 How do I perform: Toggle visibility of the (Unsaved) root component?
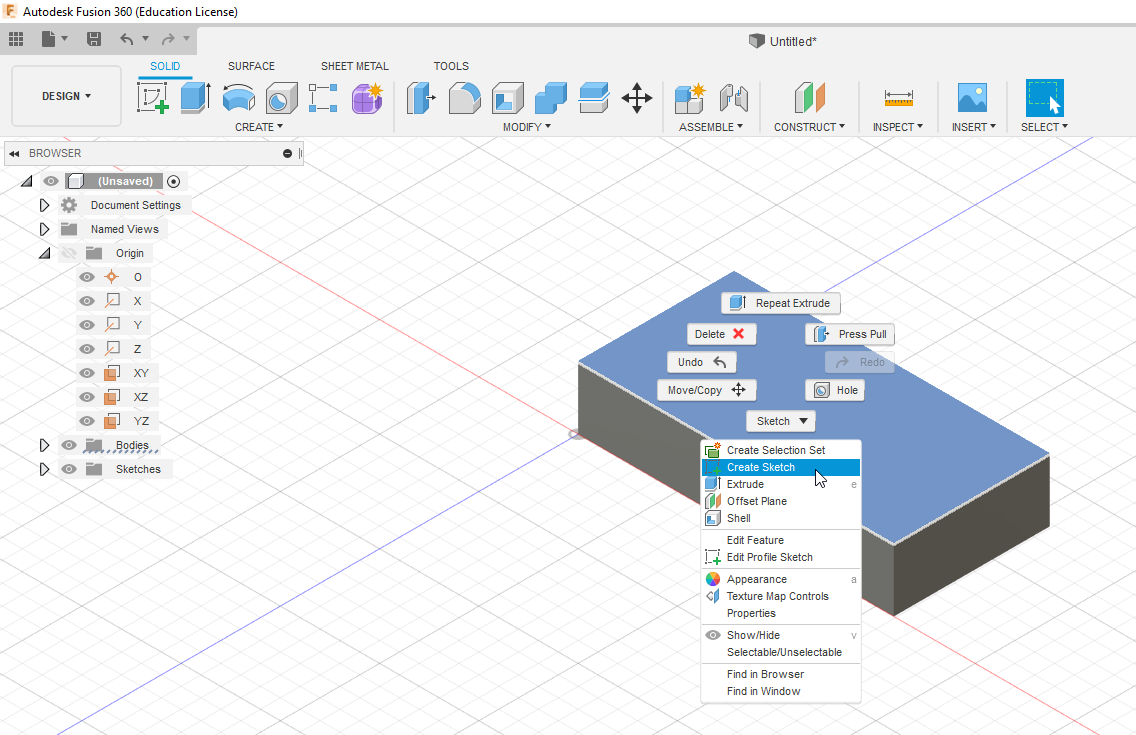click(x=51, y=181)
